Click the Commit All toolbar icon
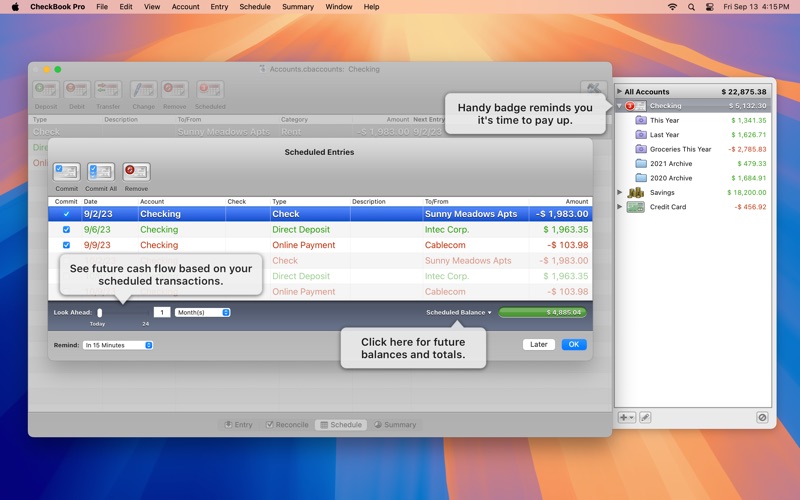Screen dimensions: 800x500 [101, 172]
